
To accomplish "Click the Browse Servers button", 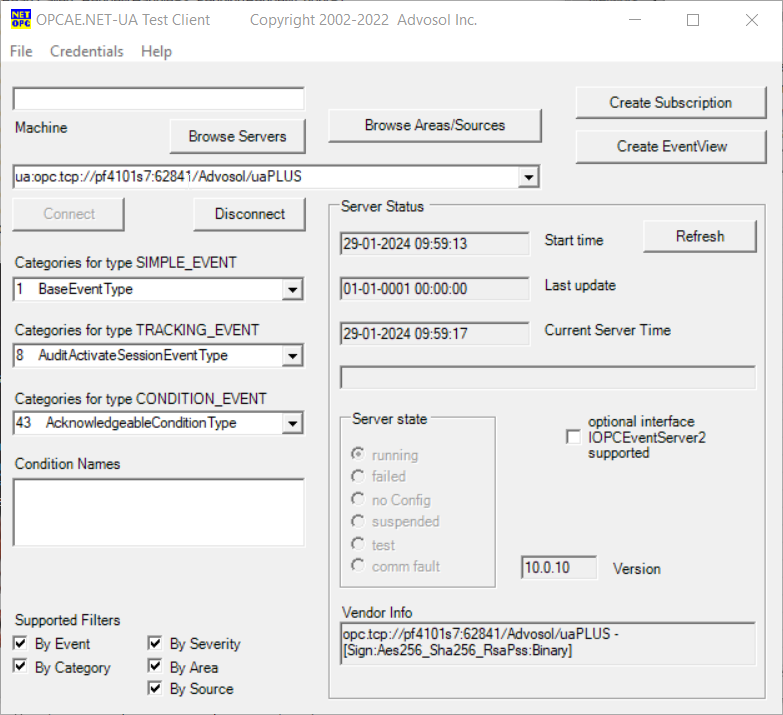I will (237, 136).
